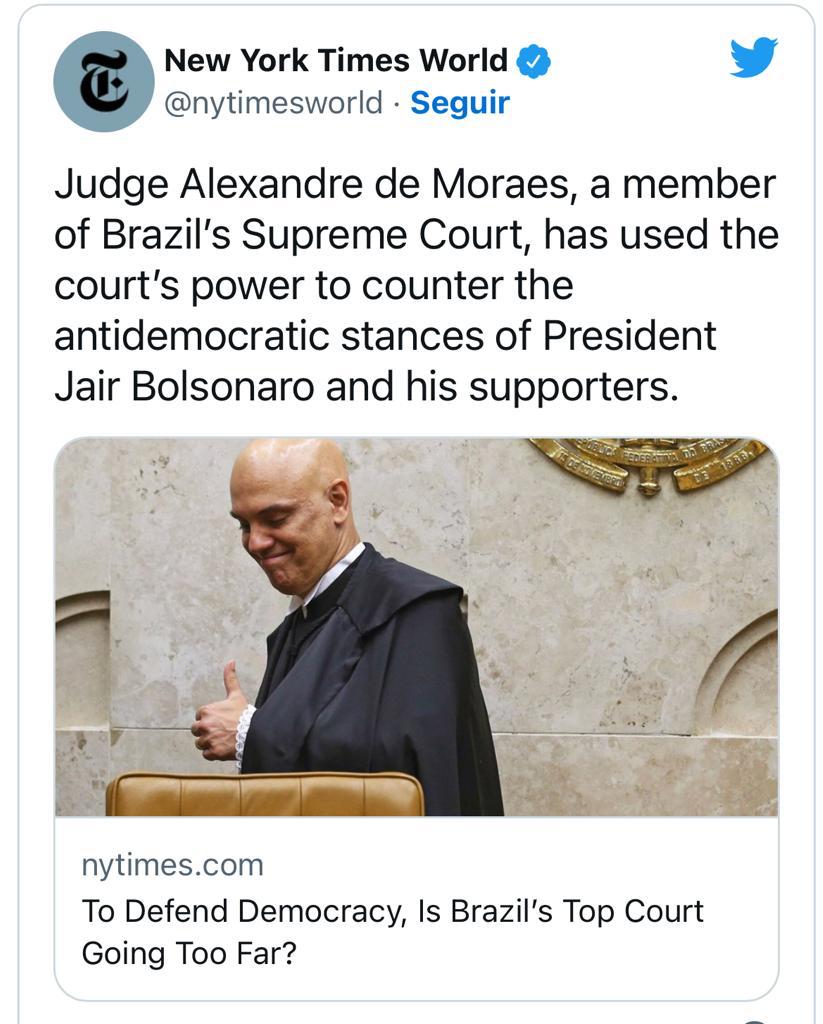Click the Twitter bird logo
The image size is (823, 1024).
753,58
